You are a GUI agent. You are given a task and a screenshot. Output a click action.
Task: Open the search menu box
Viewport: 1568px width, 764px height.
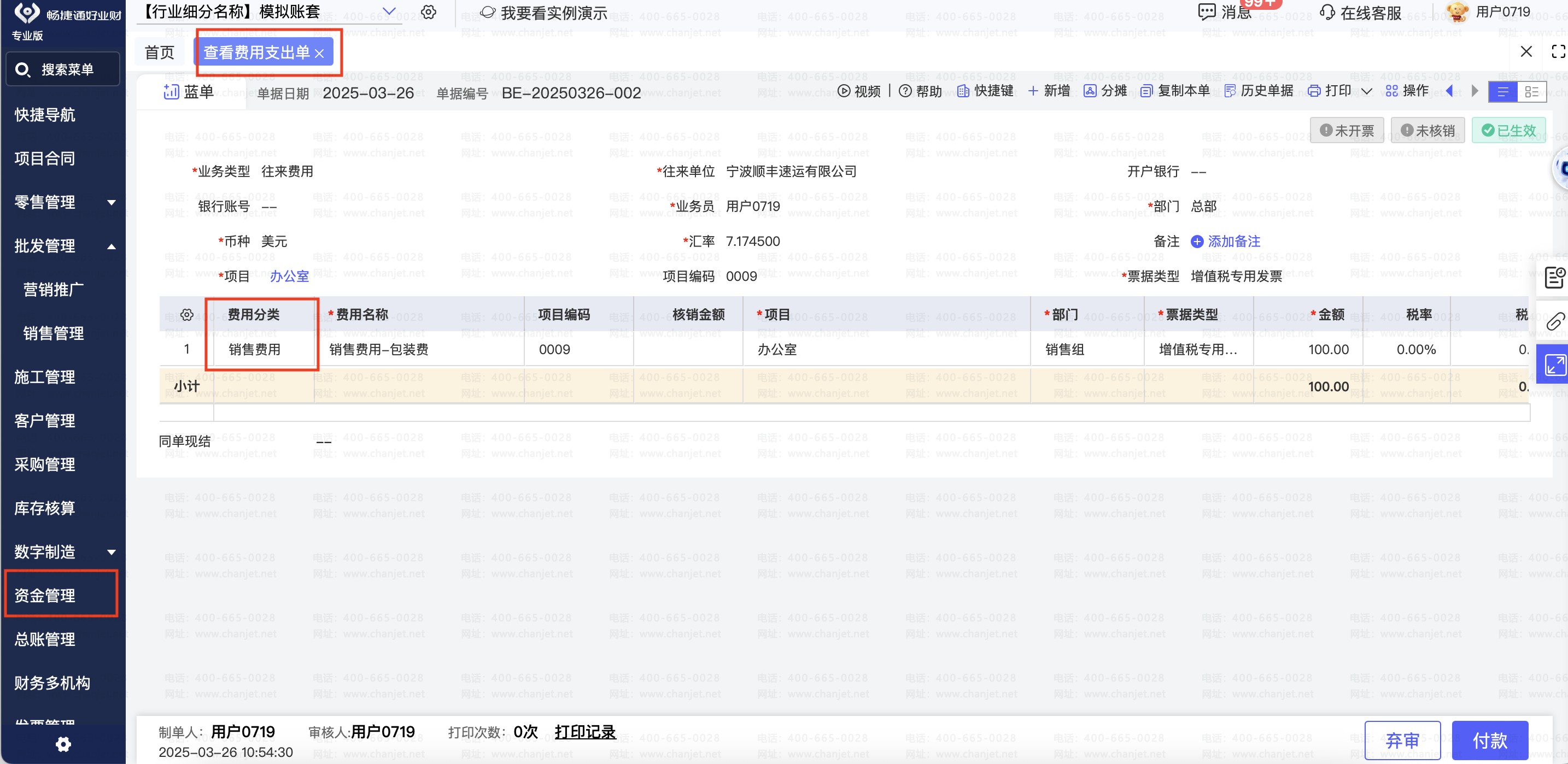63,69
